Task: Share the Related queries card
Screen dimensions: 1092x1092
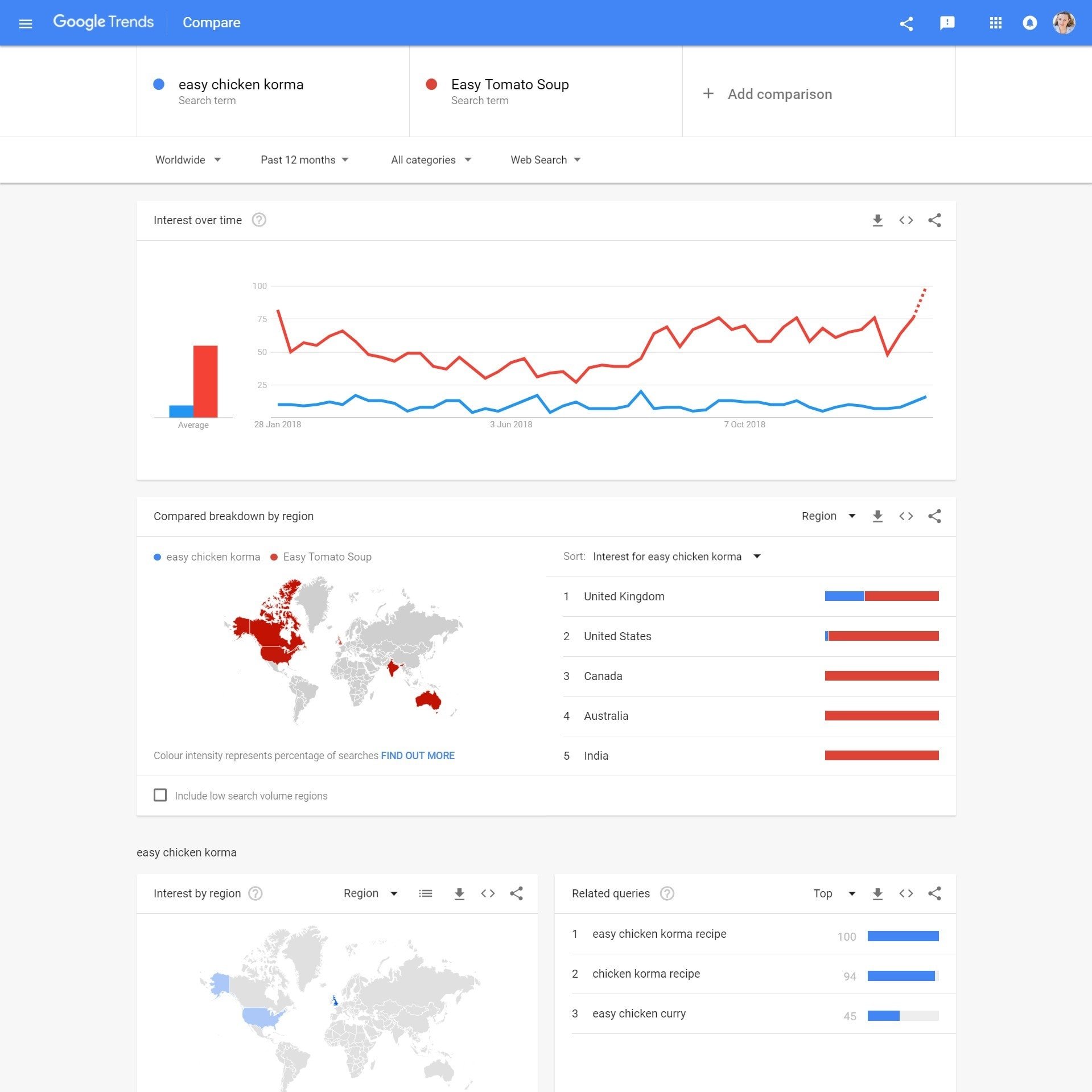Action: tap(934, 893)
